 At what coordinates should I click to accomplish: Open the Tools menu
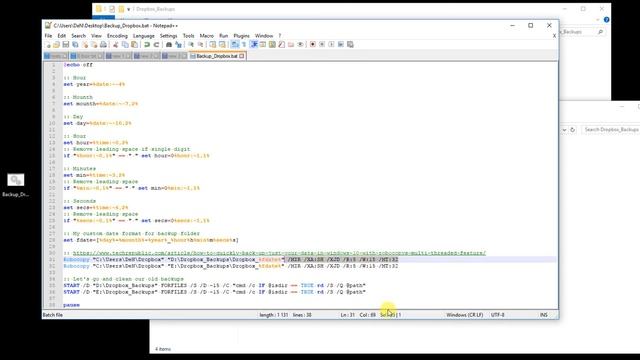189,36
